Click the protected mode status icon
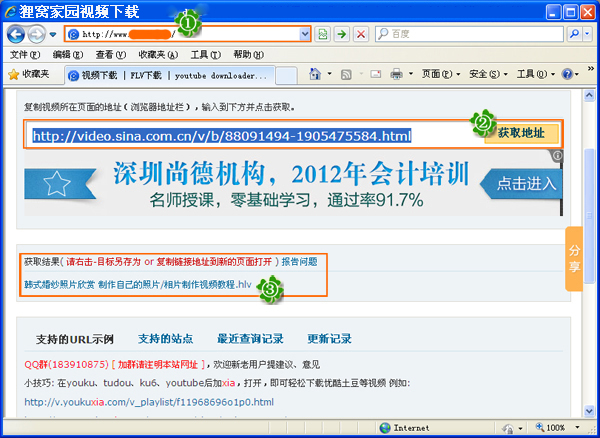600x438 pixels. click(510, 428)
